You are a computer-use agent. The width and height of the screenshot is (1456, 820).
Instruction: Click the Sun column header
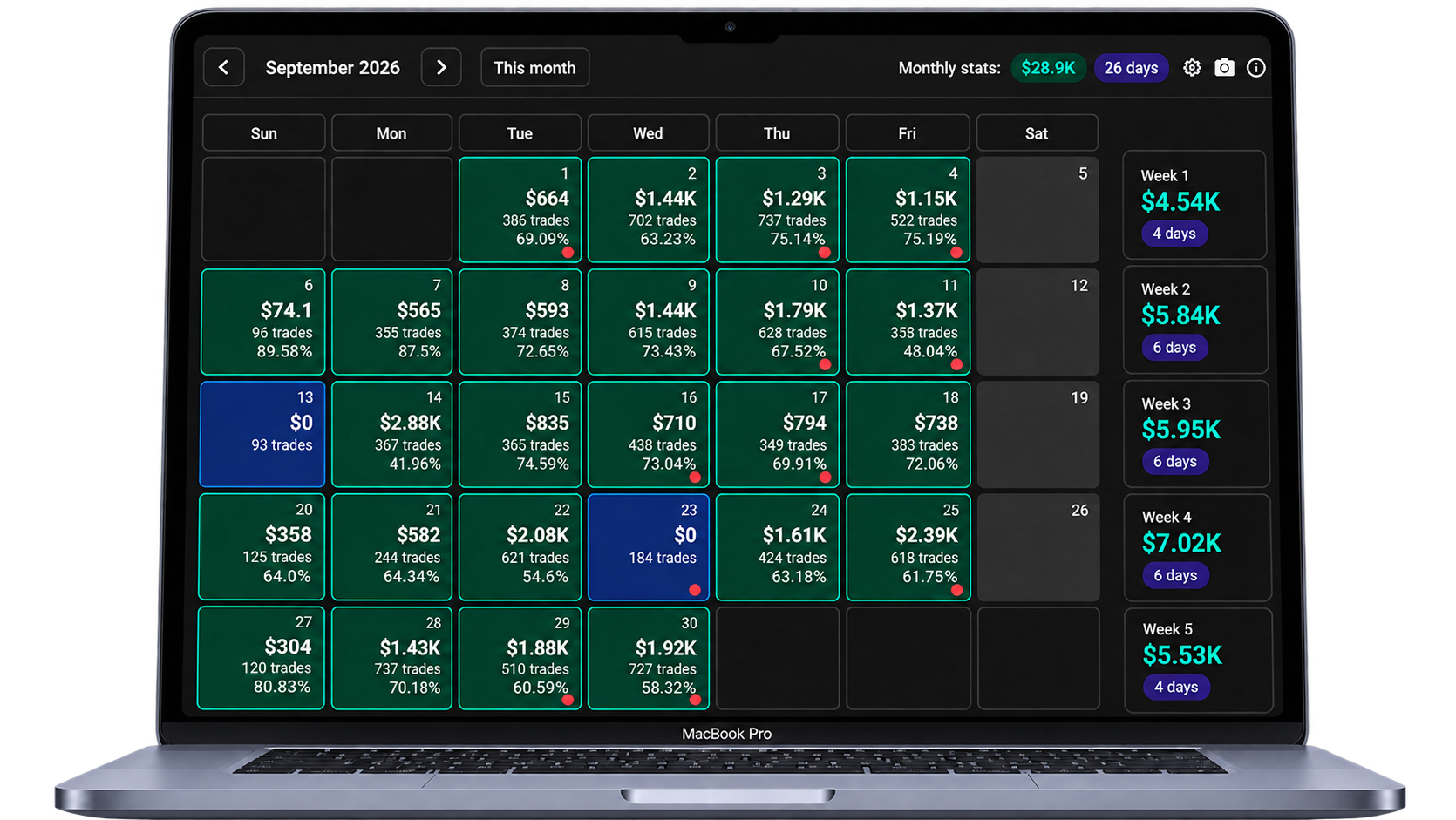point(264,133)
